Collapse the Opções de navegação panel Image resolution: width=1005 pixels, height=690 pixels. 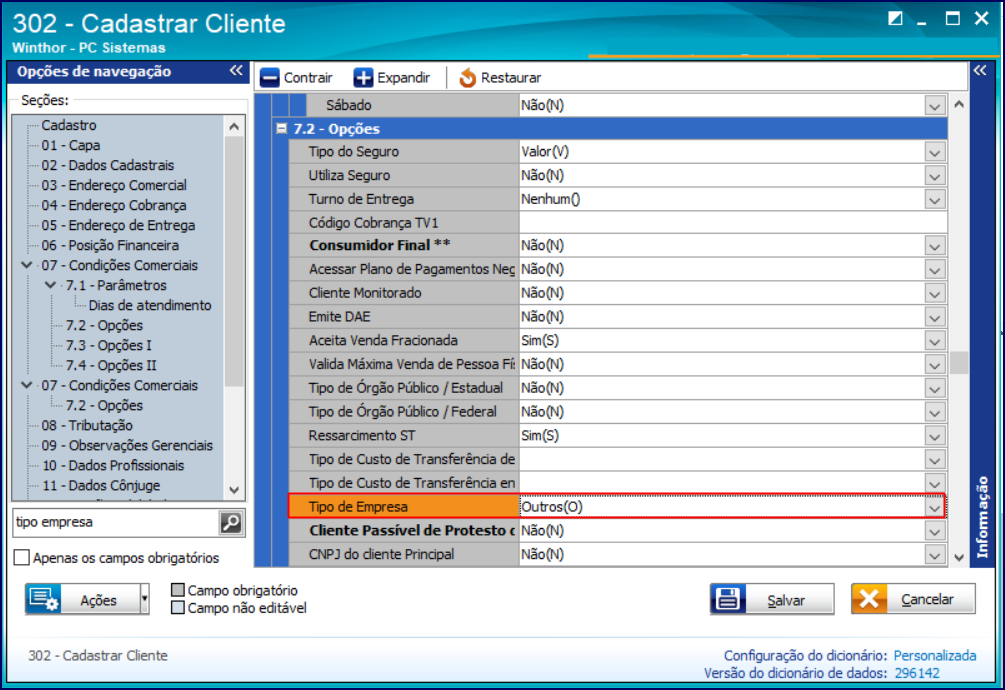pos(237,70)
